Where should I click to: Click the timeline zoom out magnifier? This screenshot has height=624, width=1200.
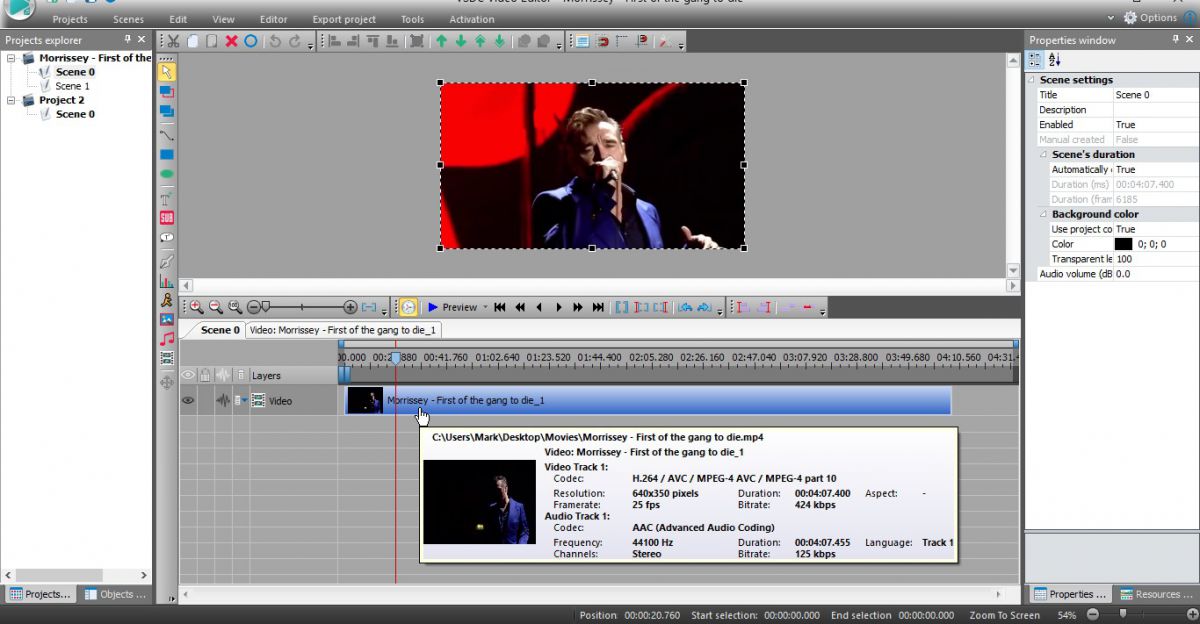tap(215, 307)
